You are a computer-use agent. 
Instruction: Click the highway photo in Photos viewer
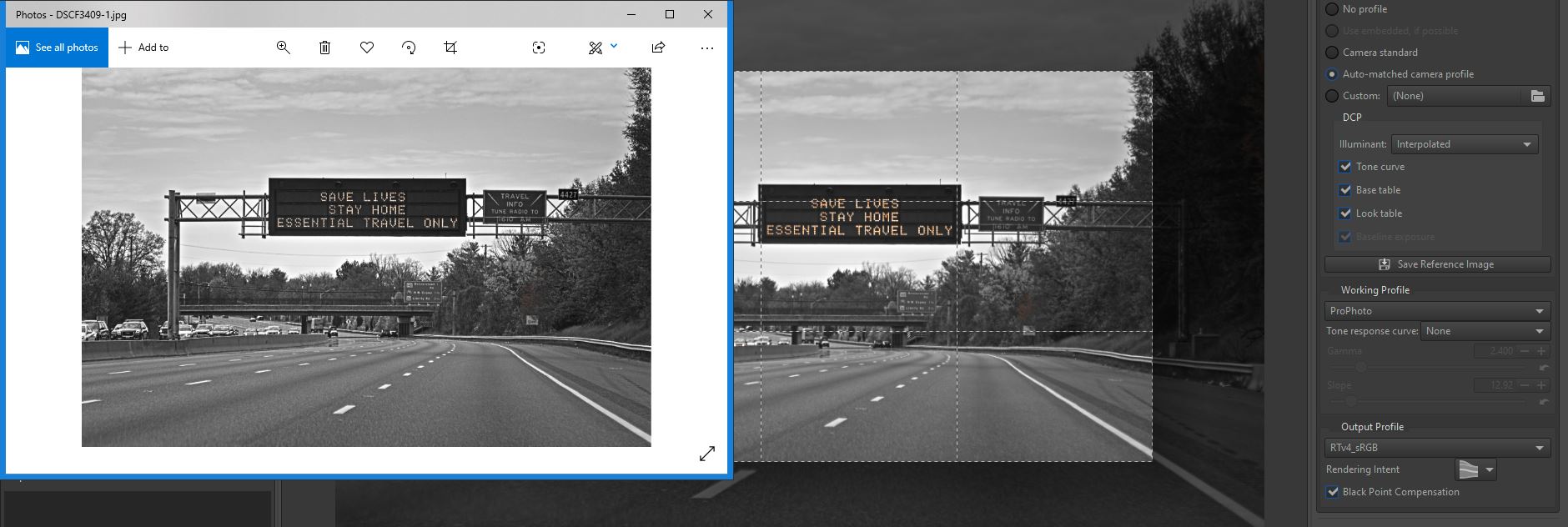point(366,257)
